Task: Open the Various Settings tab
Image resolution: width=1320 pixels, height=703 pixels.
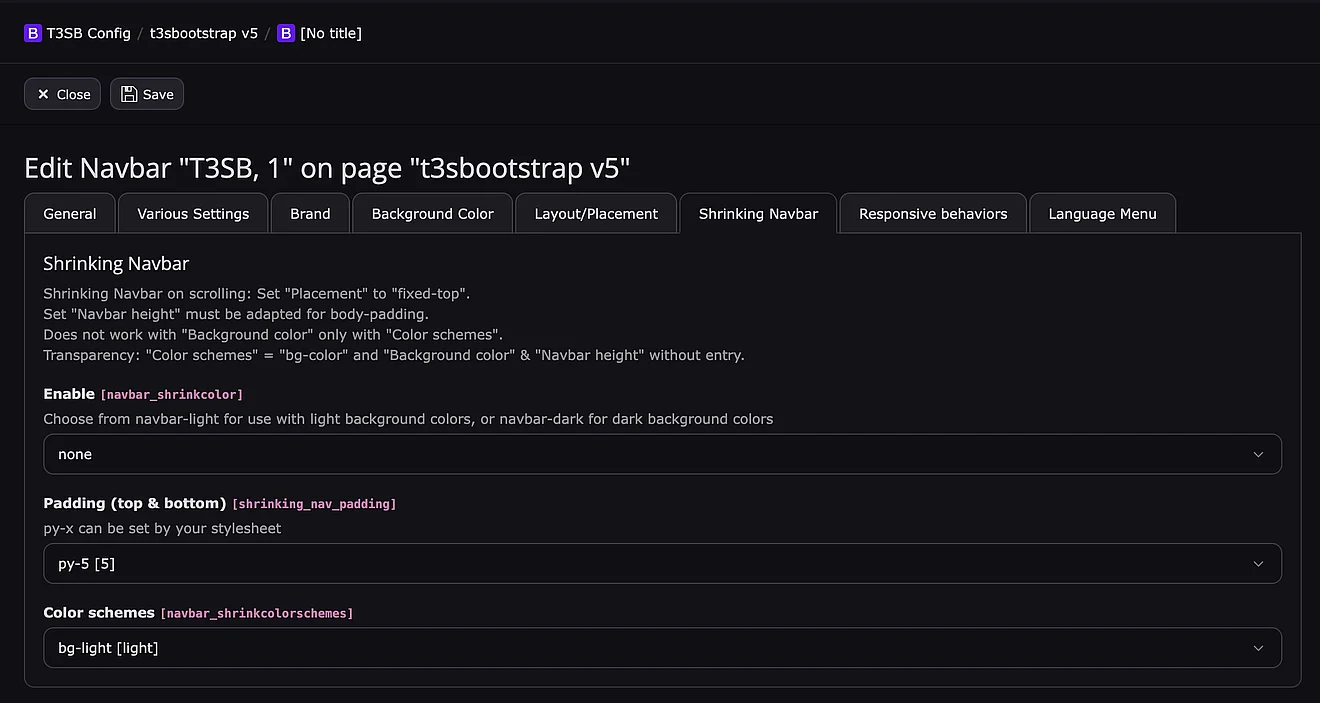Action: [x=193, y=214]
